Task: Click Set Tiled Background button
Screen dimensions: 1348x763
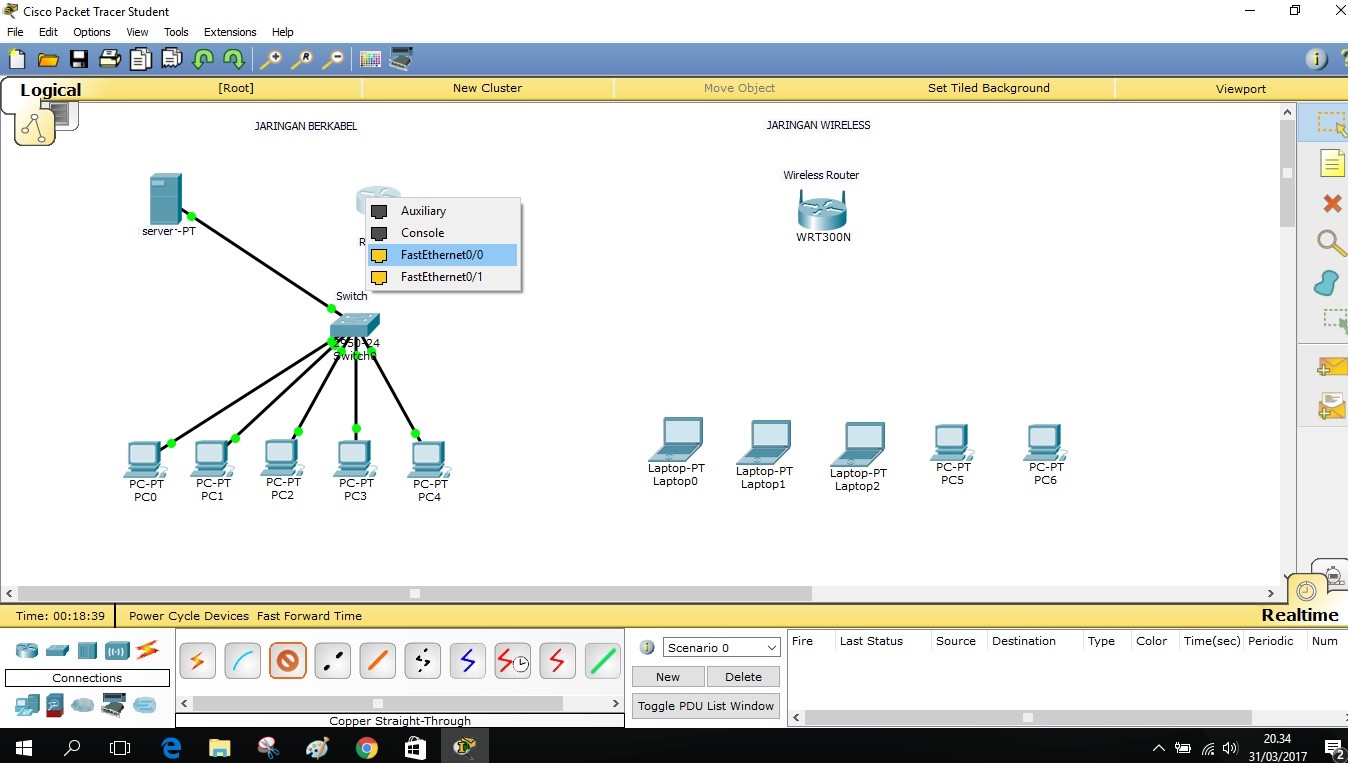Action: click(x=989, y=88)
